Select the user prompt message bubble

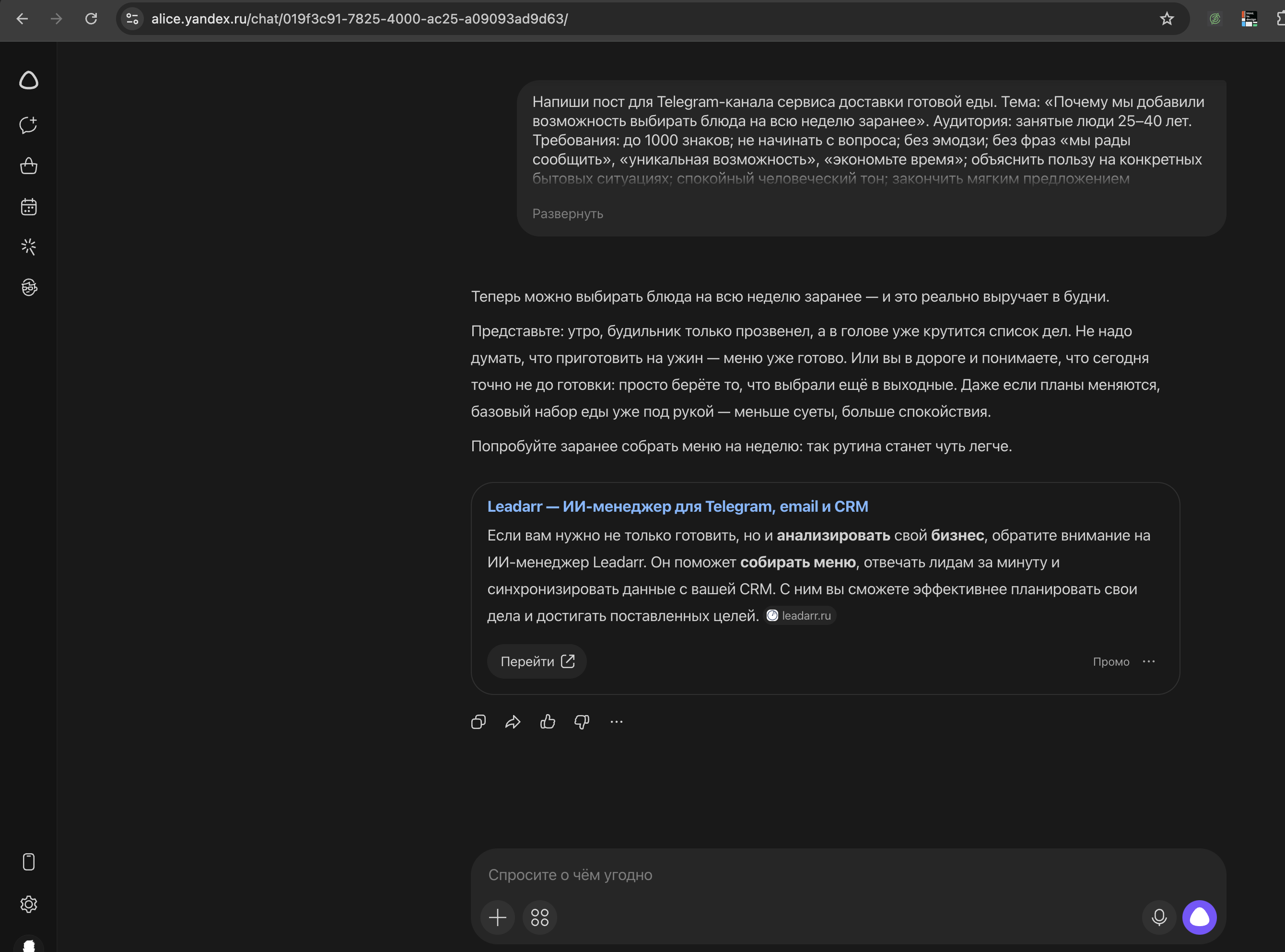pyautogui.click(x=871, y=158)
